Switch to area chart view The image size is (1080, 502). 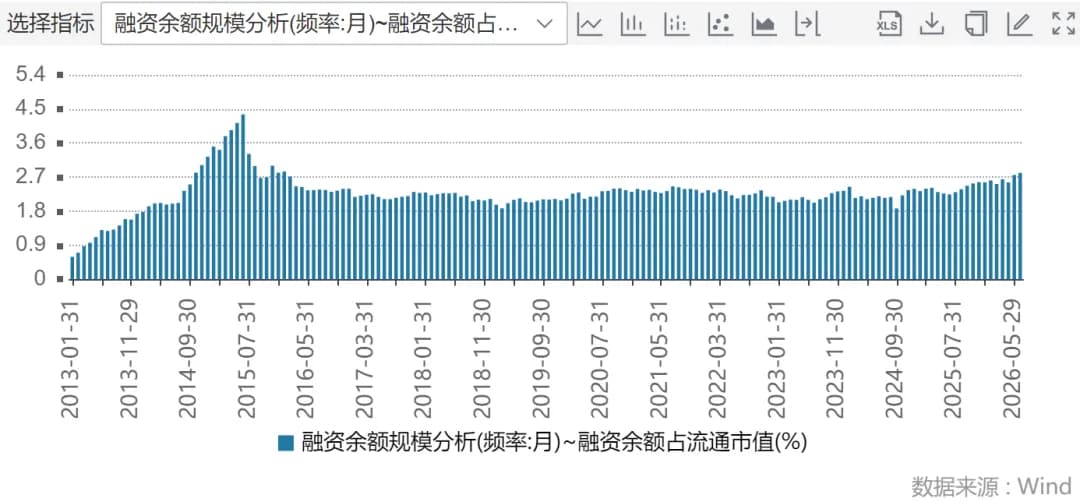click(764, 24)
